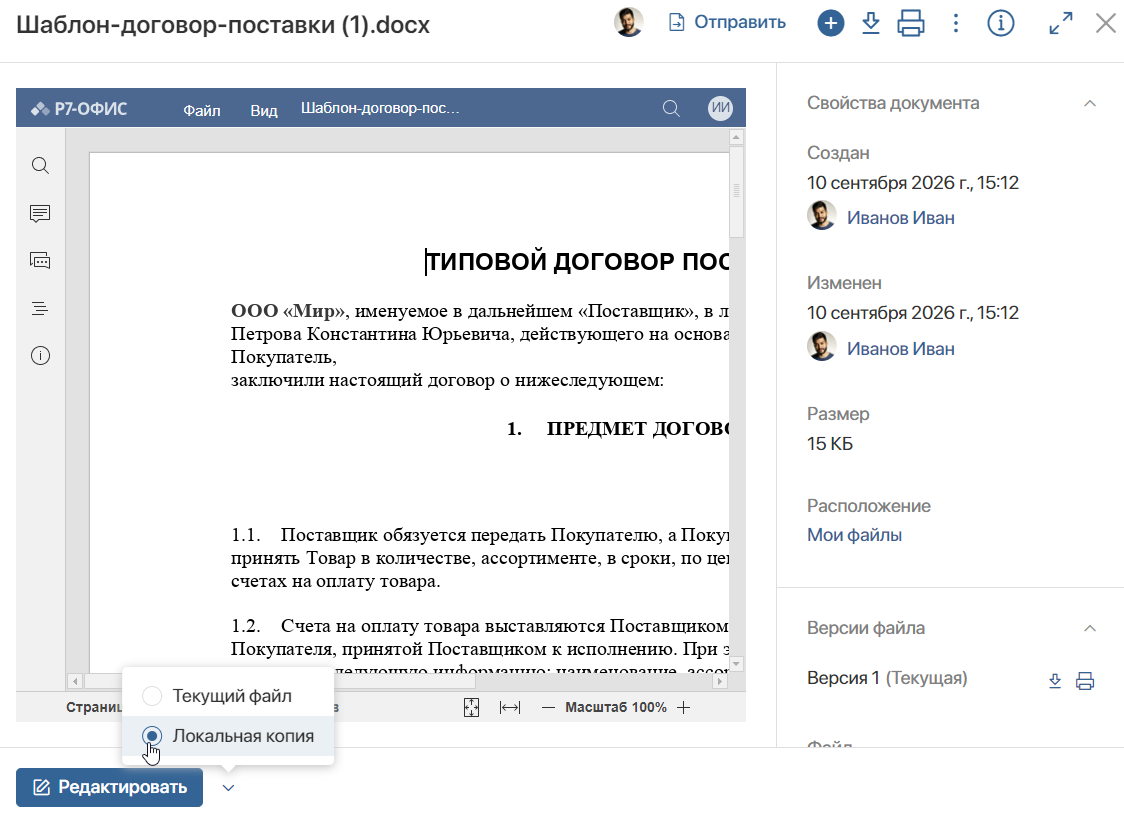Screen dimensions: 1124x813
Task: Zoom in with the plus beside Масштаб
Action: click(684, 708)
